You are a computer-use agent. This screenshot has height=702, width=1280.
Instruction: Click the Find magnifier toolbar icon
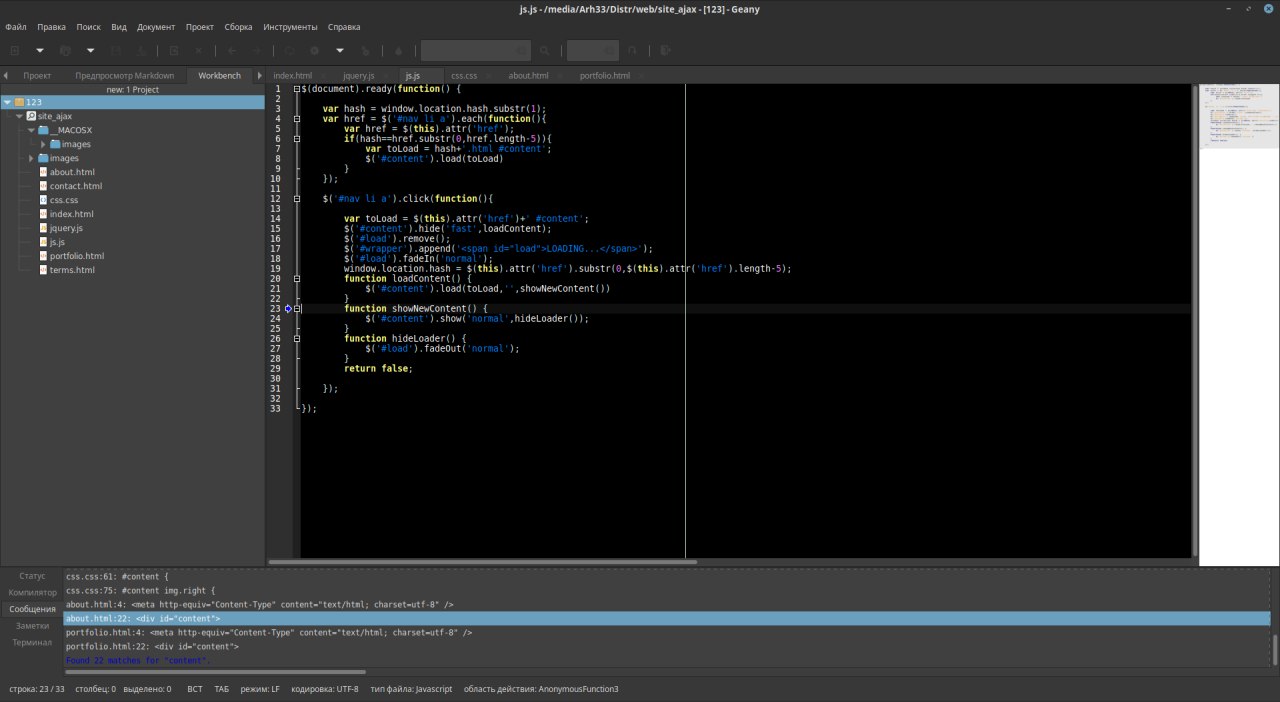click(545, 50)
